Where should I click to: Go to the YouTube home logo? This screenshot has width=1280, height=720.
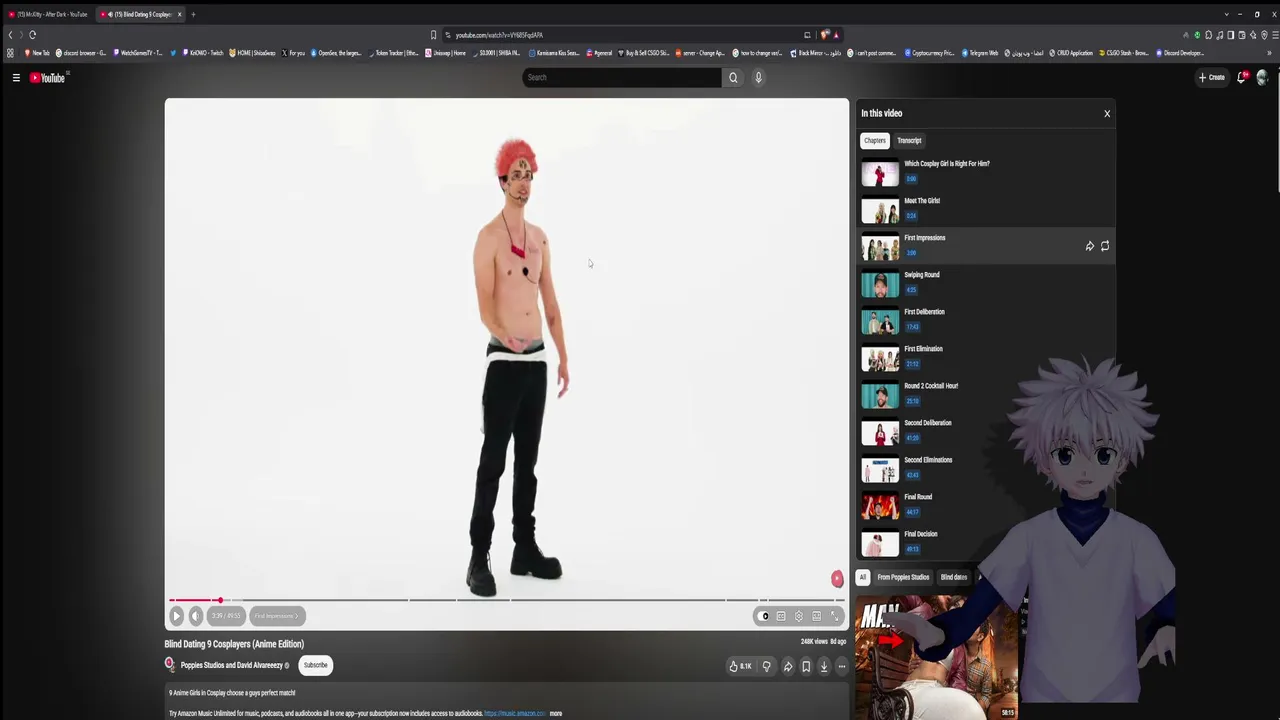click(x=47, y=77)
